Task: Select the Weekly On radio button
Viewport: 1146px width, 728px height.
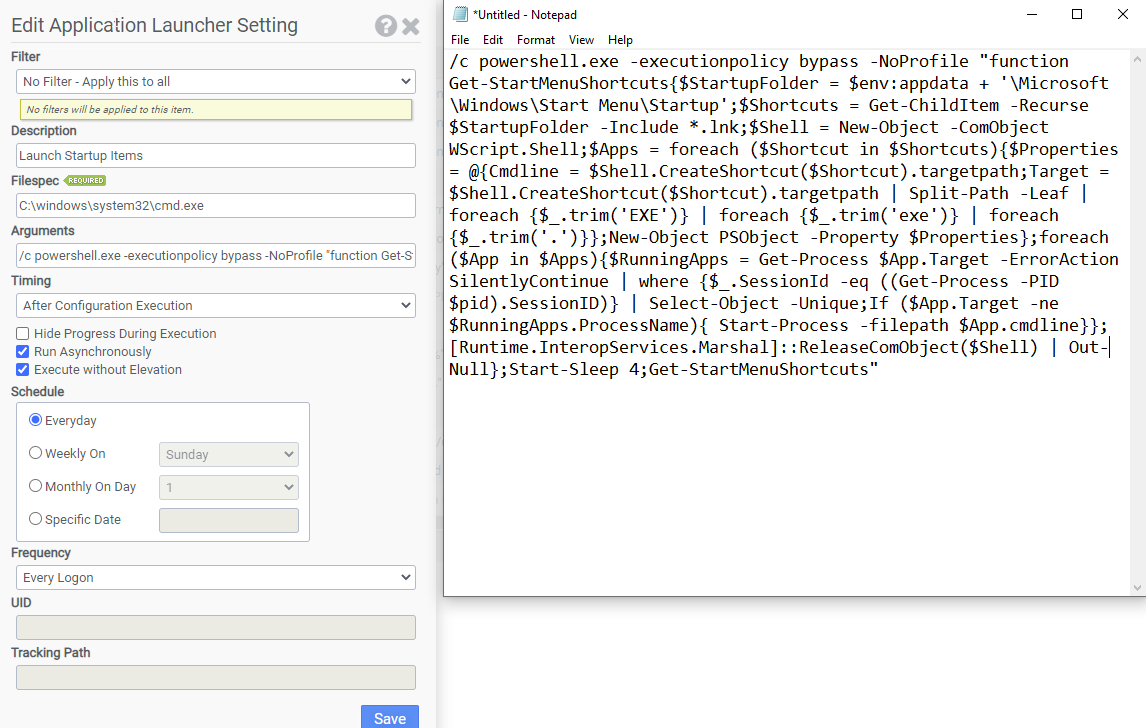Action: (x=34, y=453)
